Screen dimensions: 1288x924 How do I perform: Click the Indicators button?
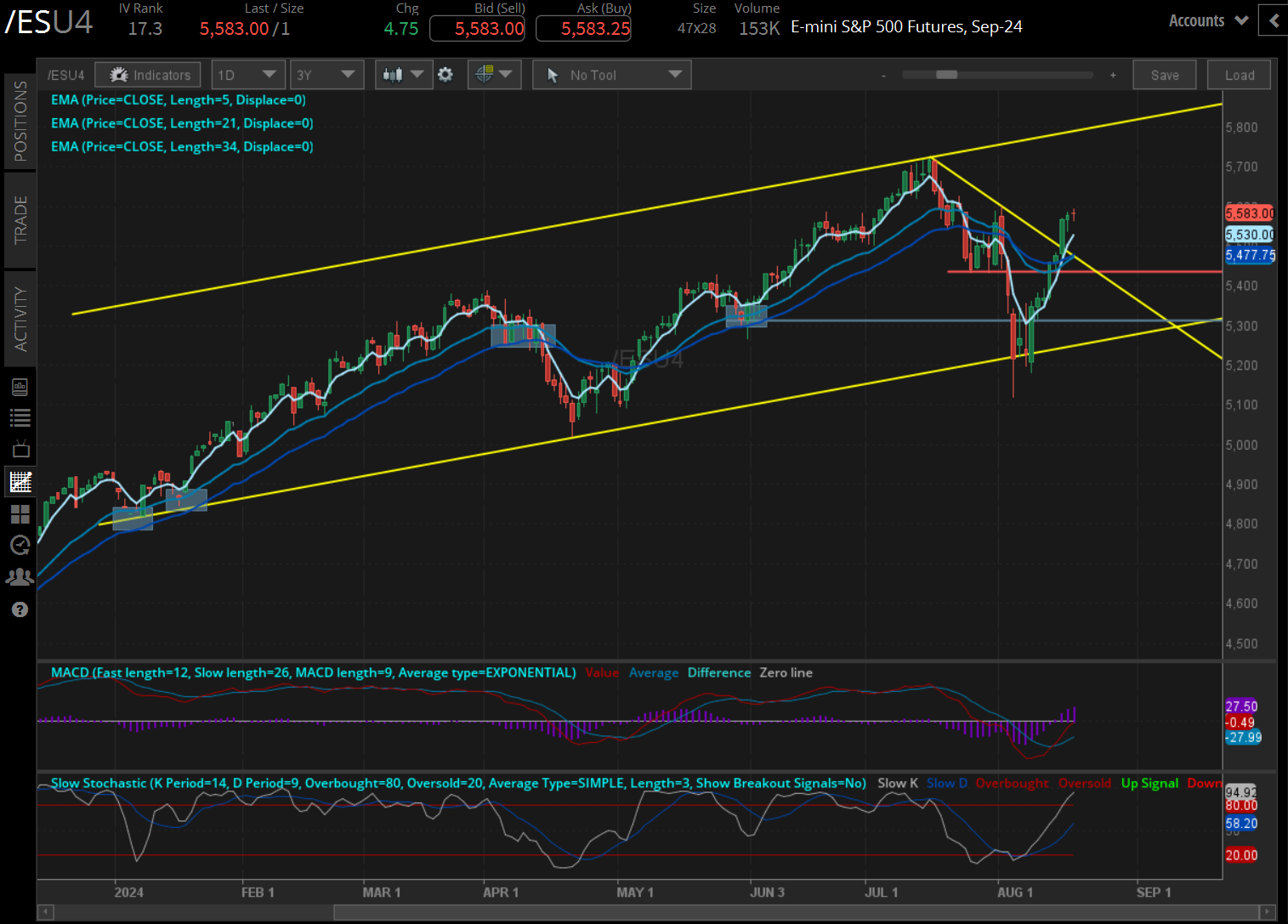[148, 75]
